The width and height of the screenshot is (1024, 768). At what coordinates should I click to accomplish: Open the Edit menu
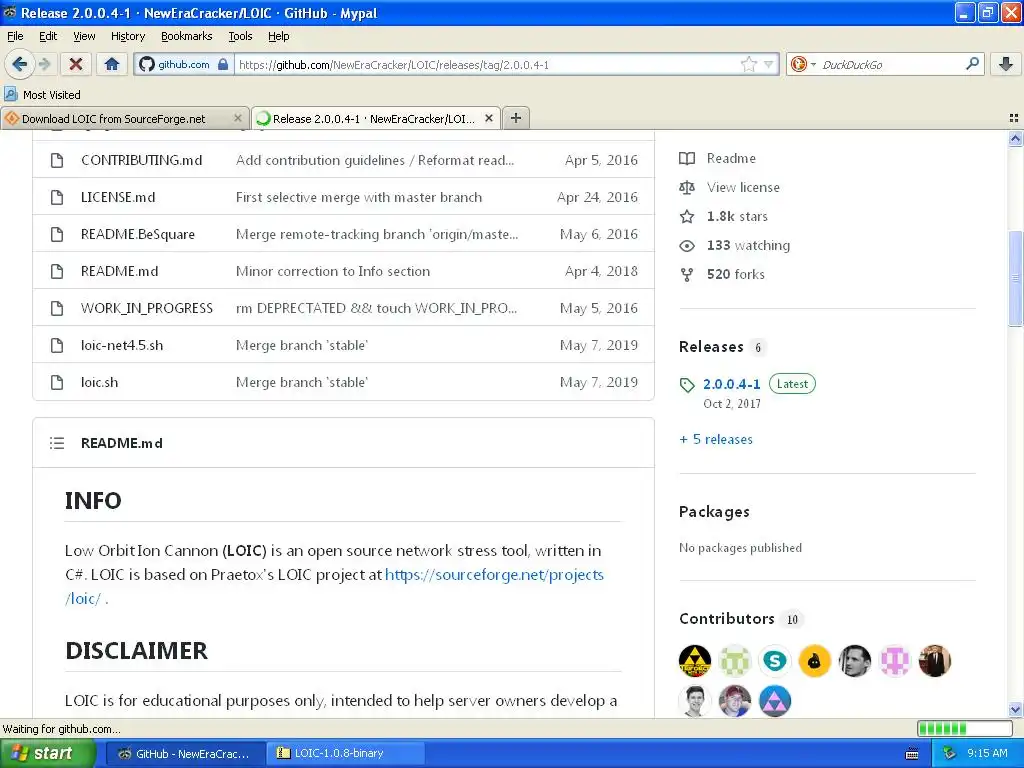(48, 36)
